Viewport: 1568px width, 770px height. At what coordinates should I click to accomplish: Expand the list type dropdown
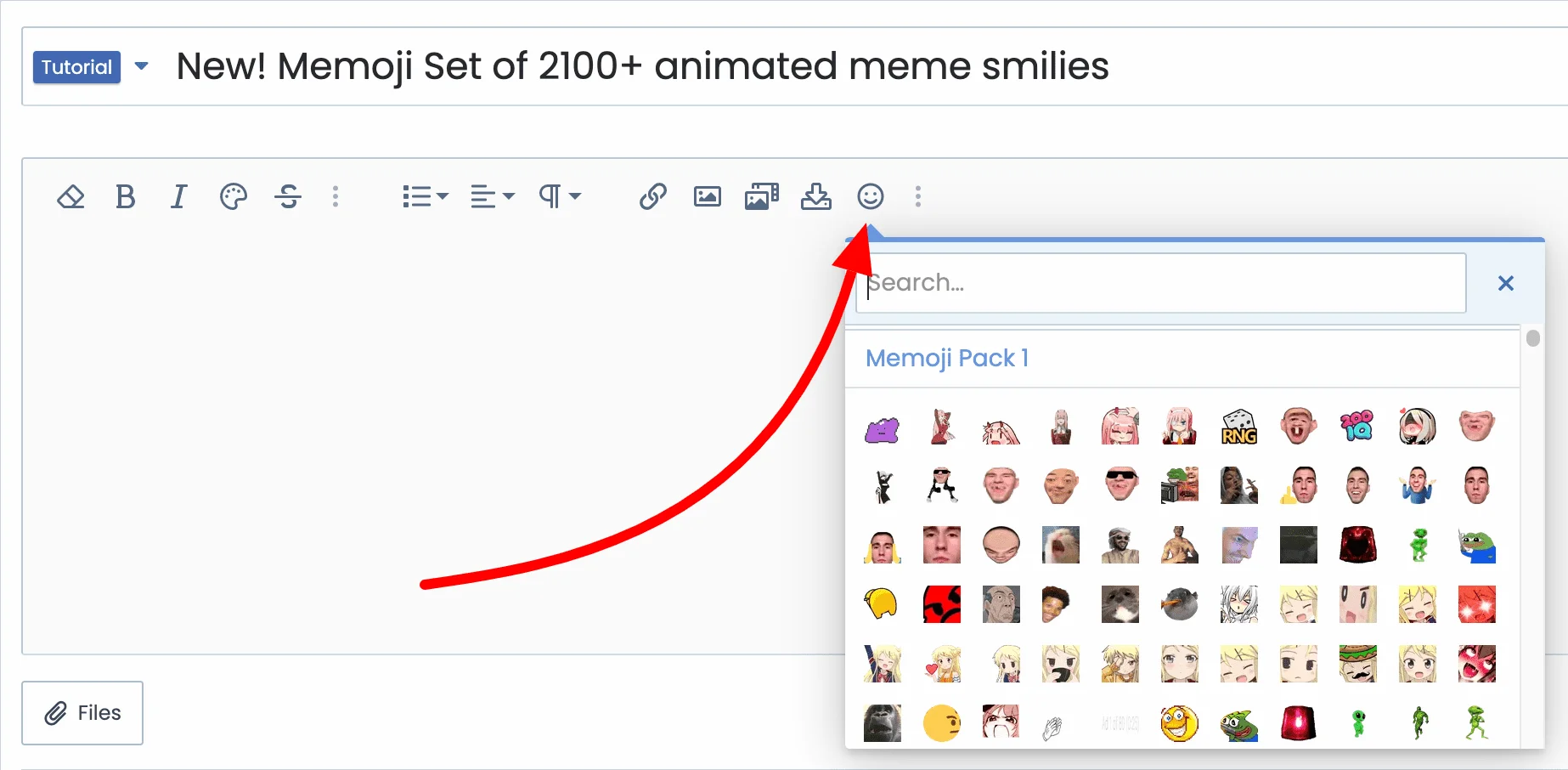click(425, 197)
